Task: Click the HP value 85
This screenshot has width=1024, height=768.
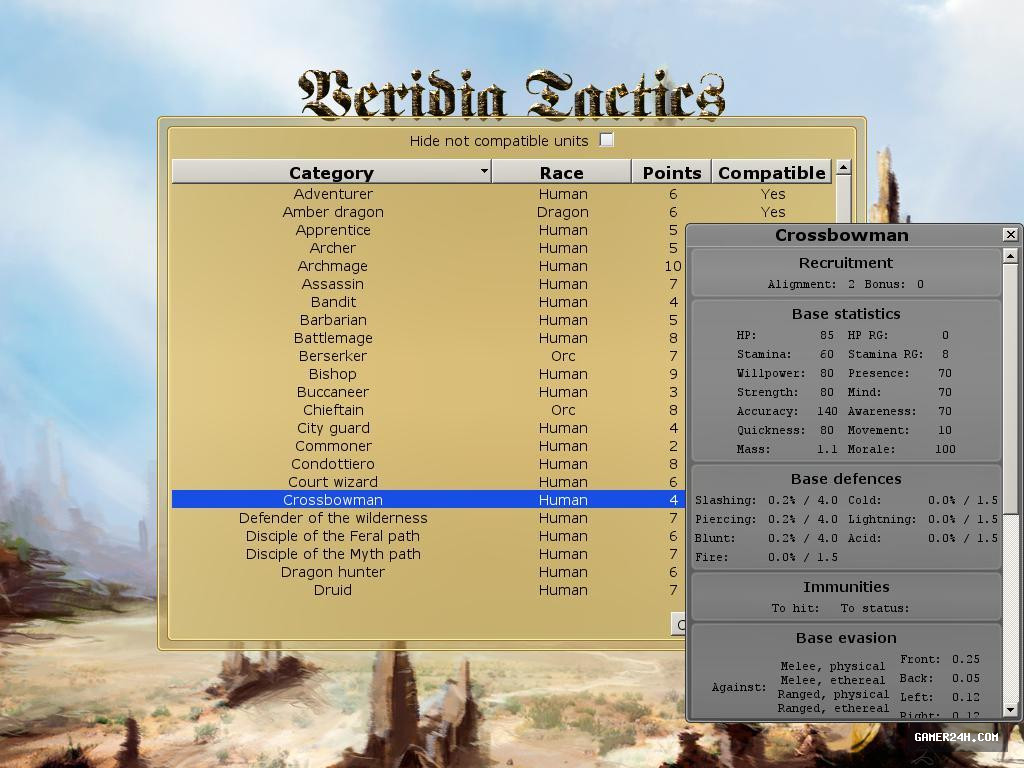Action: 827,335
